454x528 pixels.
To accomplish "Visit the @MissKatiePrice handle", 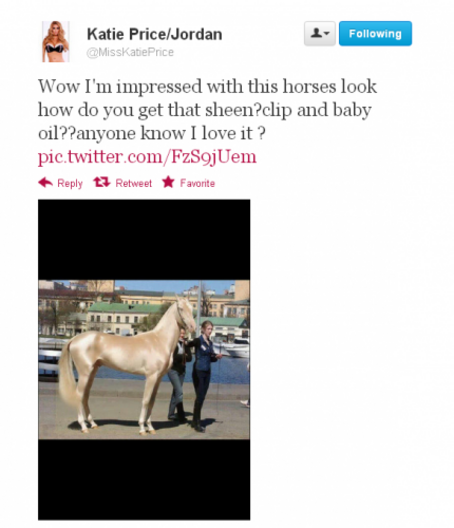I will [130, 52].
